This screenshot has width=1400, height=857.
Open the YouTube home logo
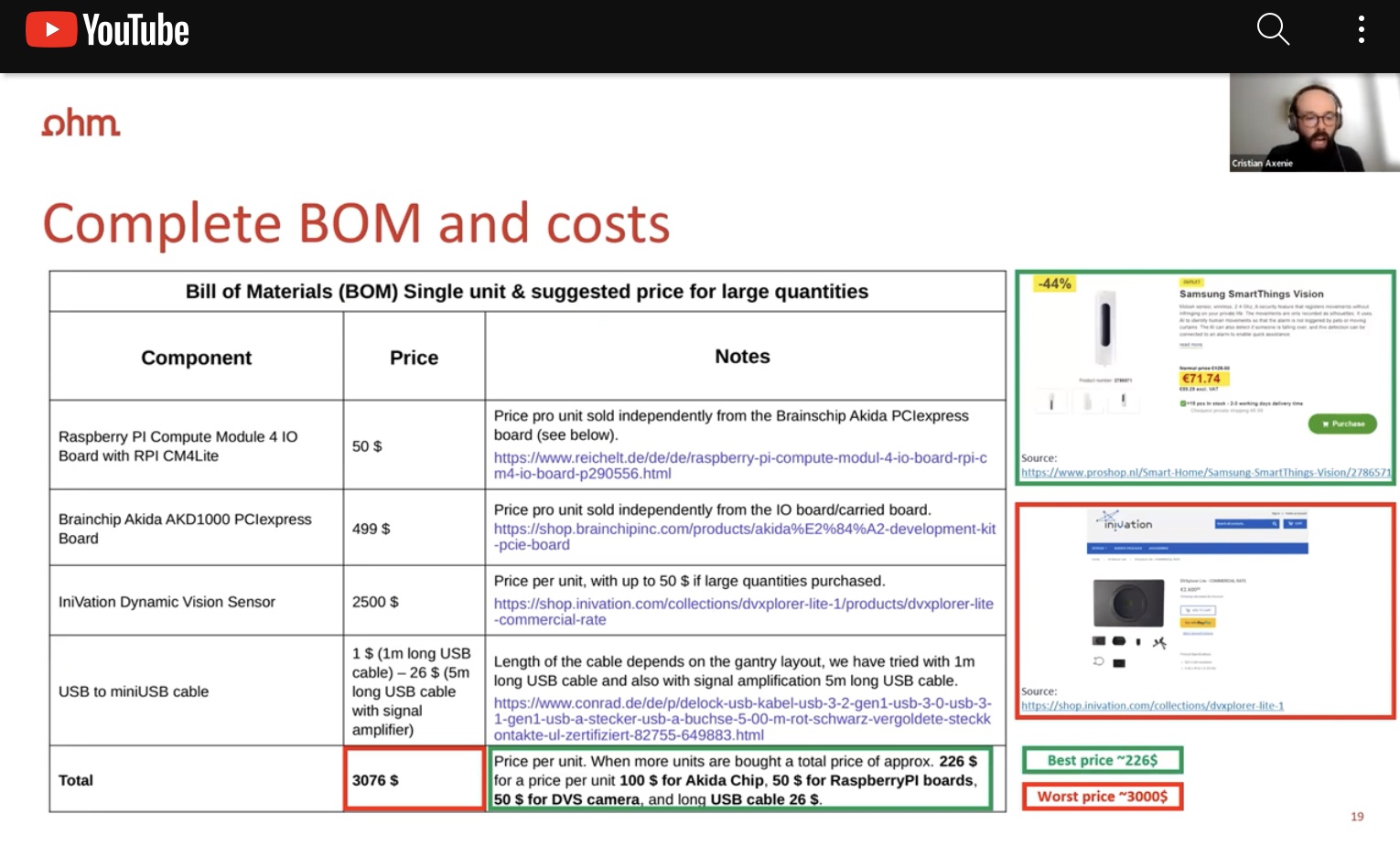coord(108,30)
